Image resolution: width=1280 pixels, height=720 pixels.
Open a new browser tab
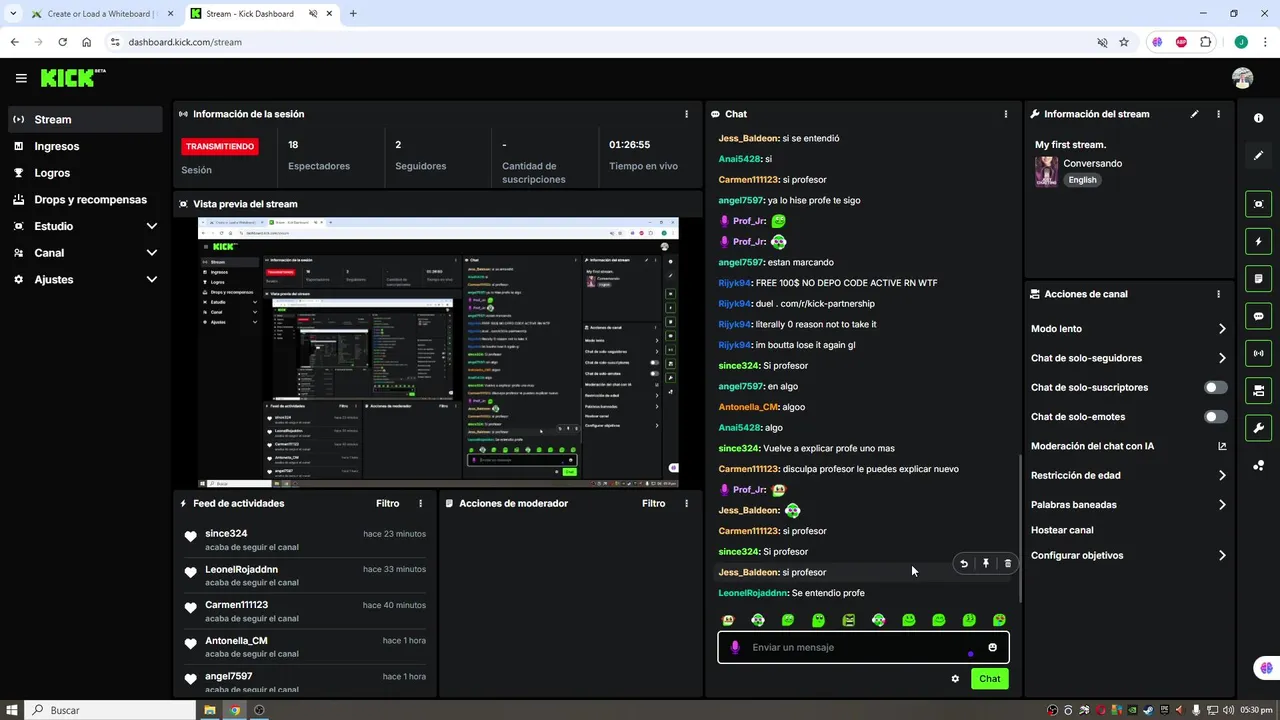point(353,14)
